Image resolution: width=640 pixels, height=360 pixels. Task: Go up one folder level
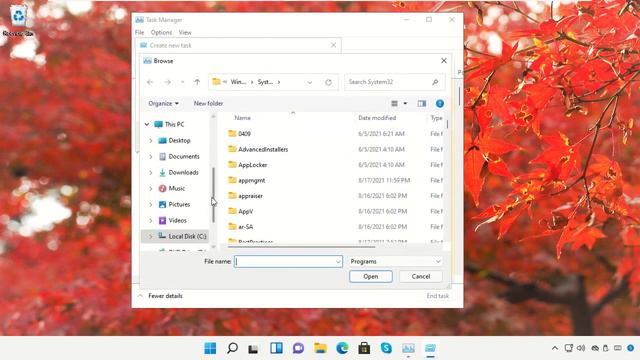pos(197,82)
